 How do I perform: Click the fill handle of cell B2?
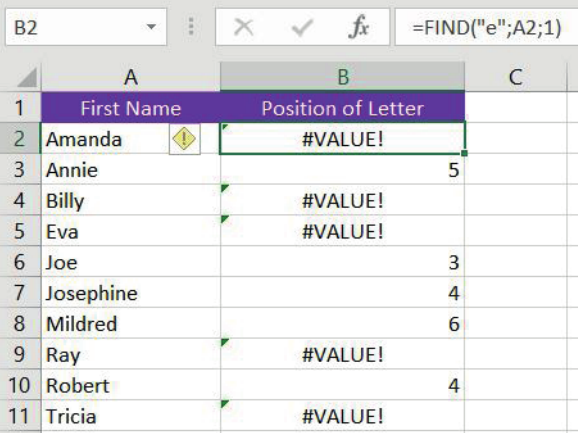coord(464,153)
